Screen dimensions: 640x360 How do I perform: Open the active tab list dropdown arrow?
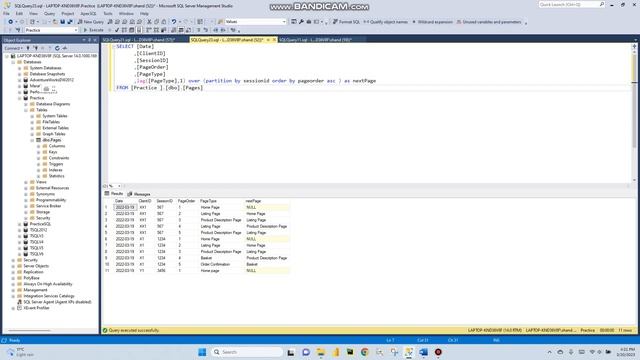(635, 40)
